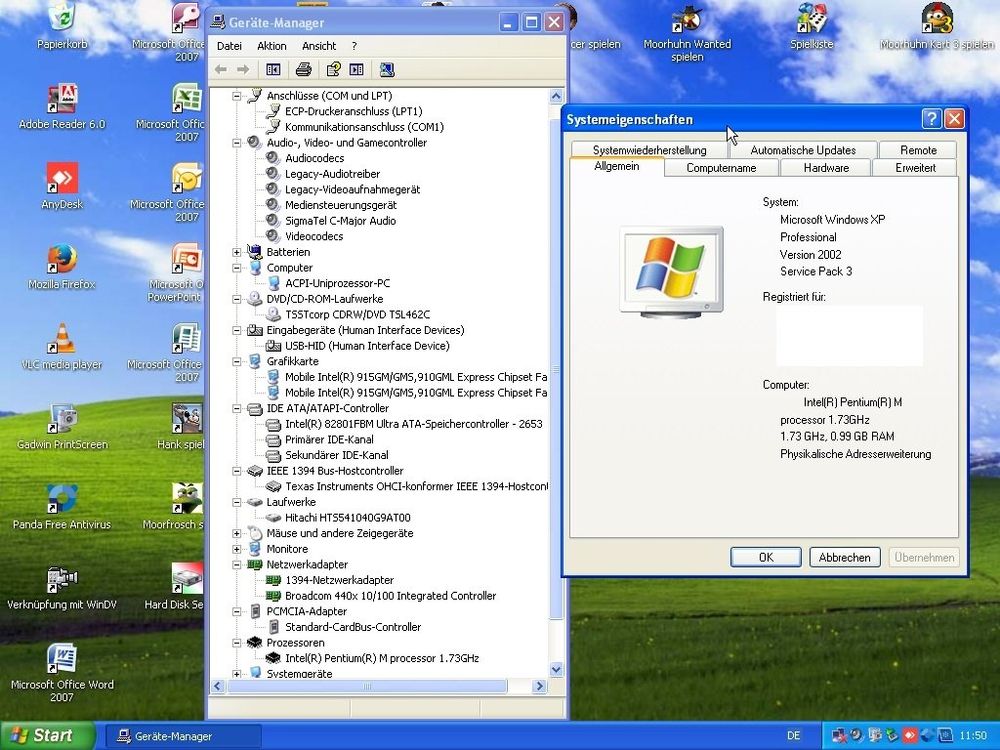Click the vertical scrollbar up arrow

point(556,96)
